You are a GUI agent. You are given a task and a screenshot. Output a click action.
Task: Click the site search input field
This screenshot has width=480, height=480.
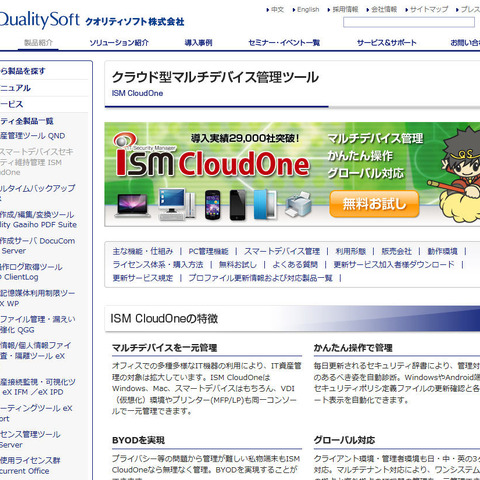pos(409,22)
